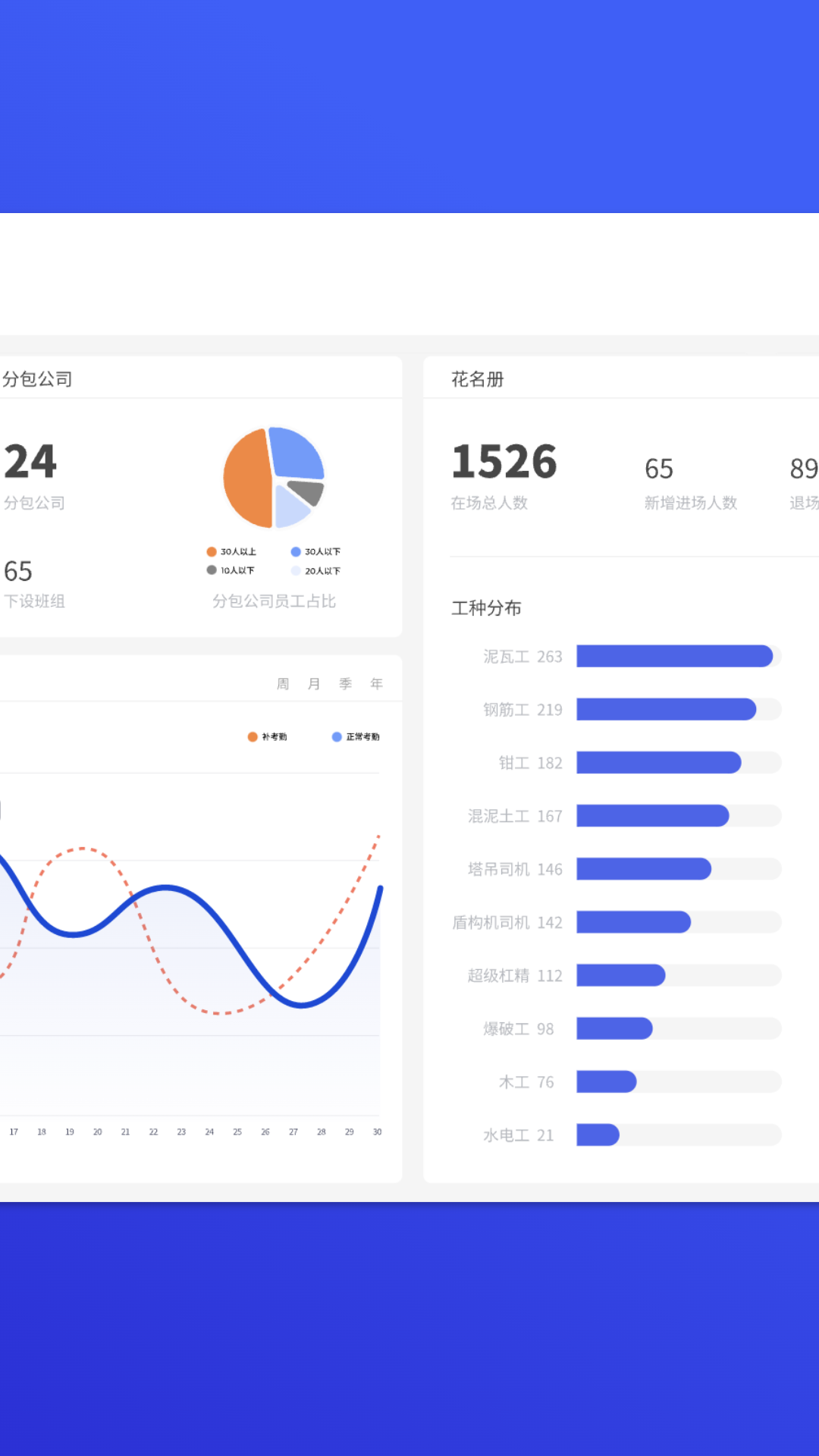Switch chart to 月 view
The width and height of the screenshot is (819, 1456).
314,684
